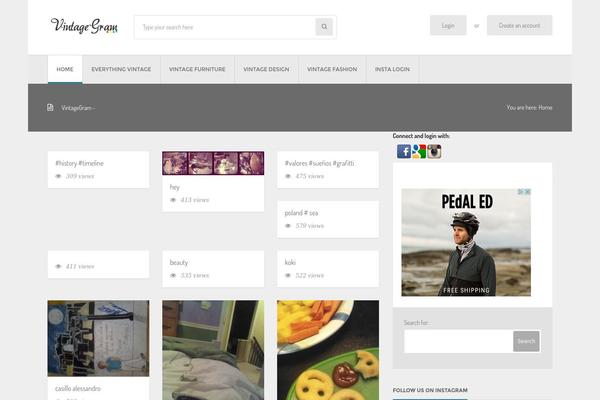600x400 pixels.
Task: Click the eye icon next to 309 views
Action: click(58, 176)
